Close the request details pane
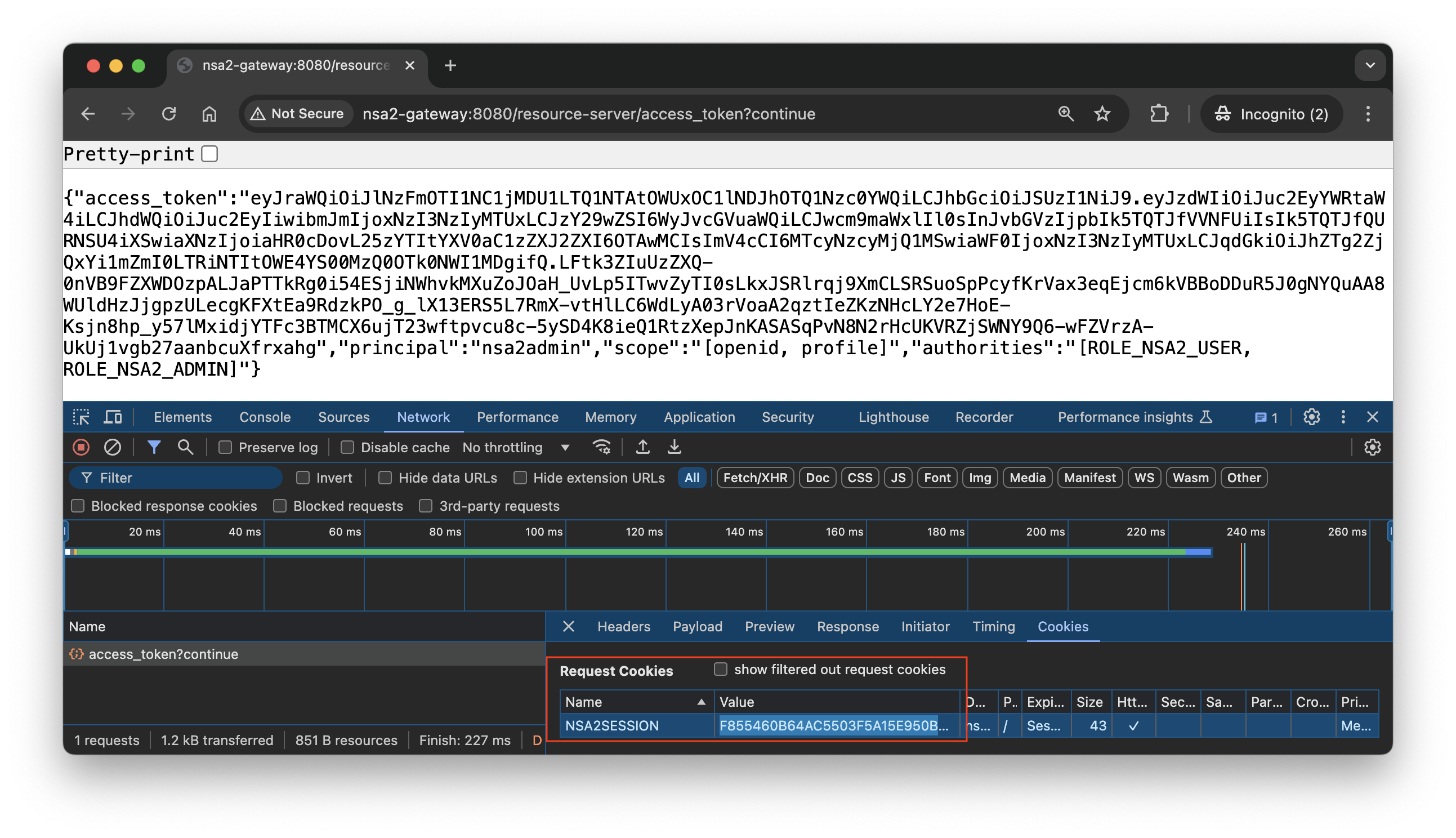1456x838 pixels. (x=568, y=627)
